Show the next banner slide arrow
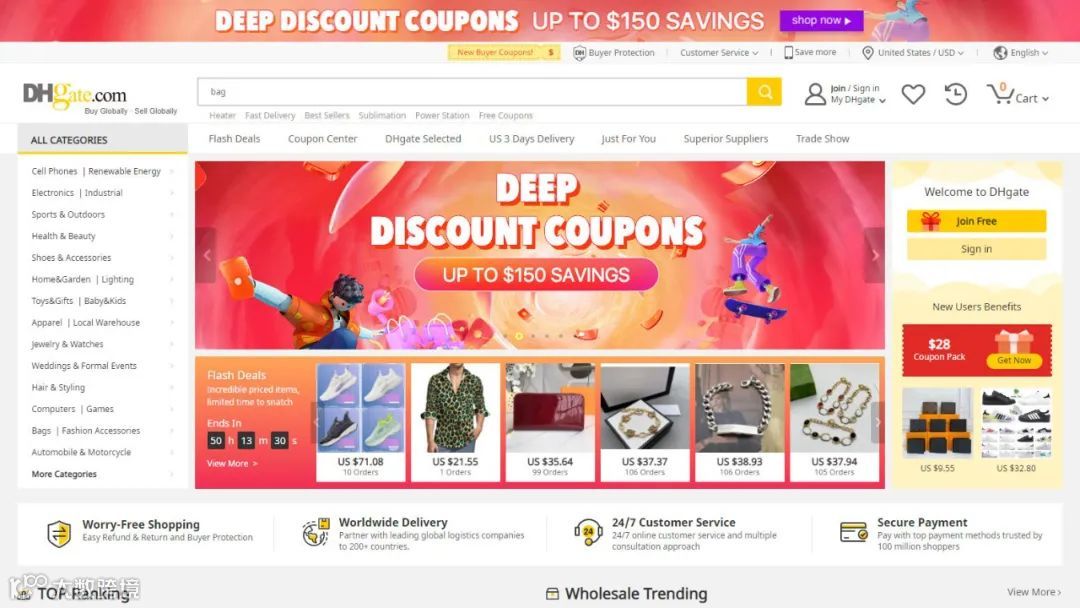 pos(875,255)
